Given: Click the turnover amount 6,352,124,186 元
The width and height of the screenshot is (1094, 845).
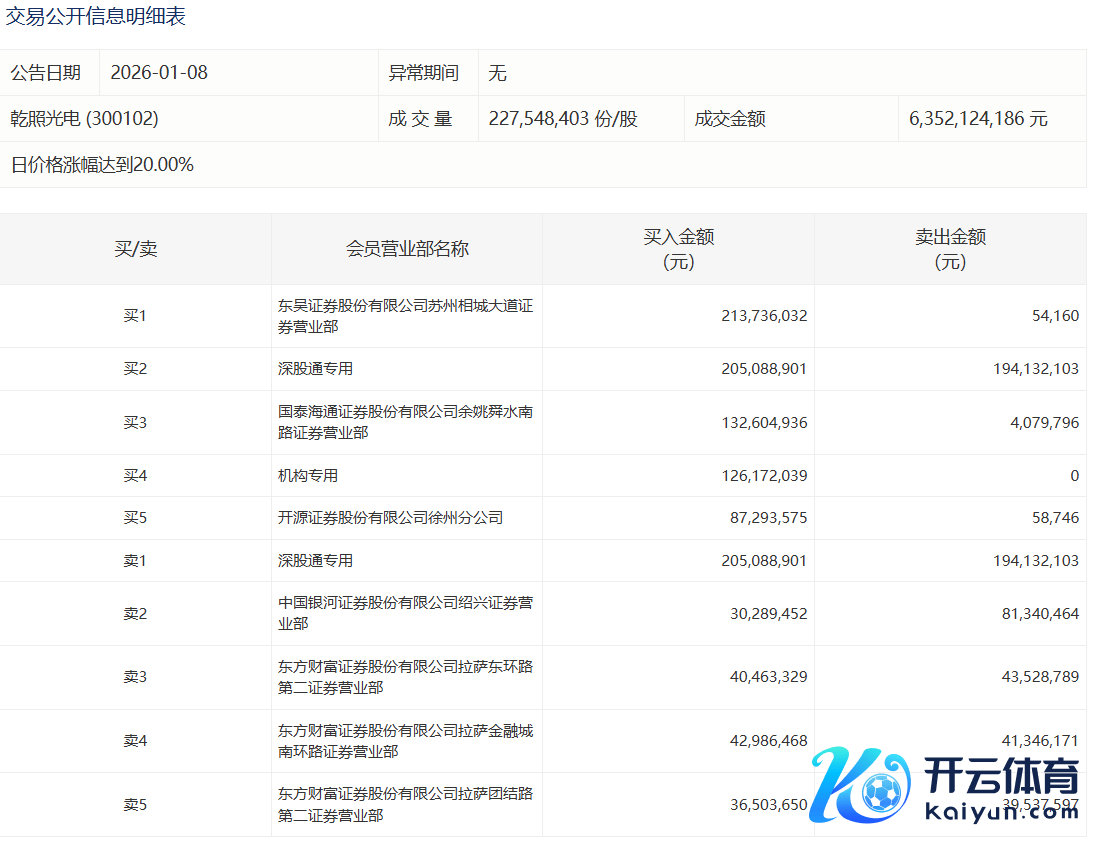Looking at the screenshot, I should coord(978,119).
